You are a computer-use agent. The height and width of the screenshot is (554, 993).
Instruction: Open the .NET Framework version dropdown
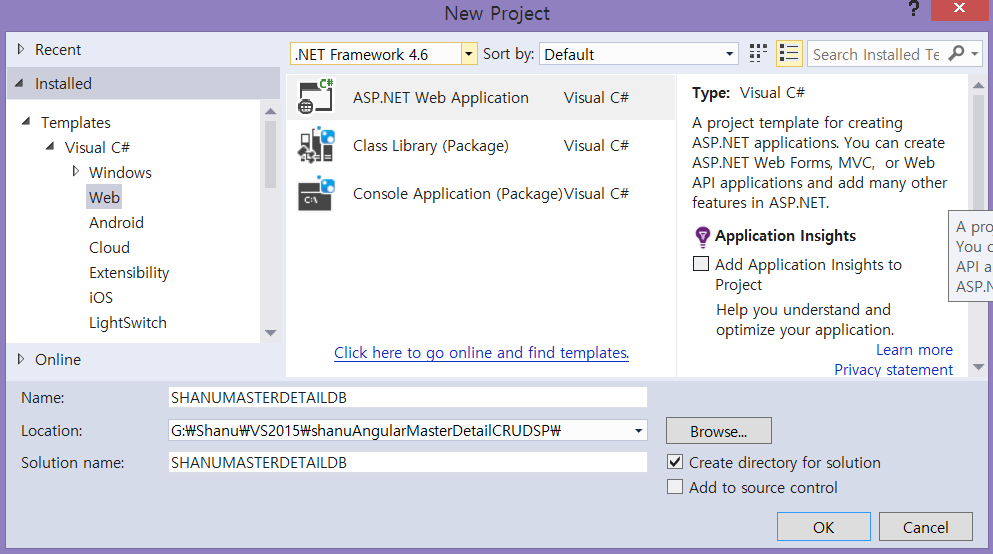pyautogui.click(x=469, y=54)
